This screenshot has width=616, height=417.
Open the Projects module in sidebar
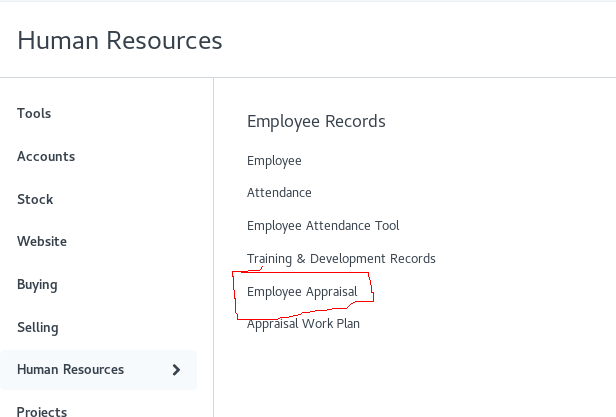pyautogui.click(x=42, y=411)
